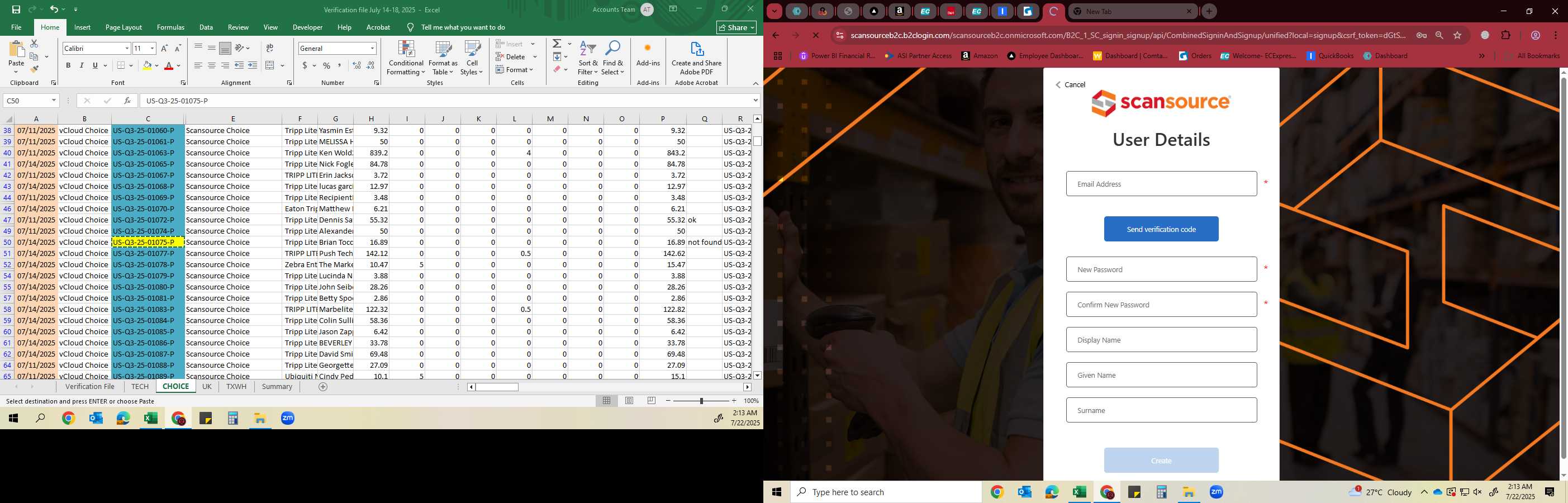This screenshot has height=503, width=1568.
Task: Switch to the TECH sheet tab
Action: coord(139,387)
